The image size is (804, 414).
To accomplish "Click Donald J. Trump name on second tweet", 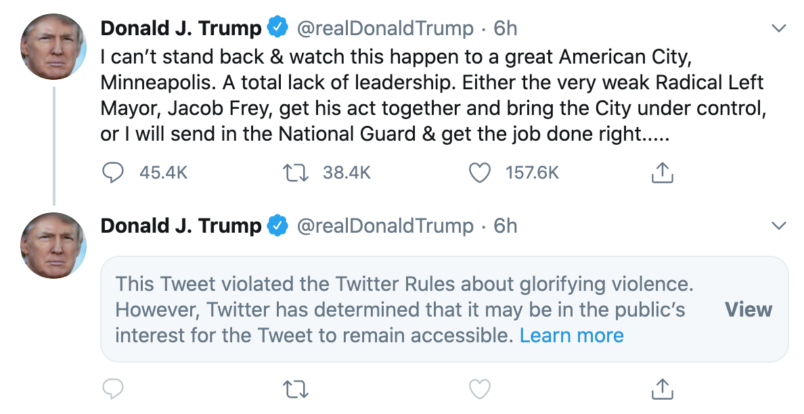I will [179, 226].
